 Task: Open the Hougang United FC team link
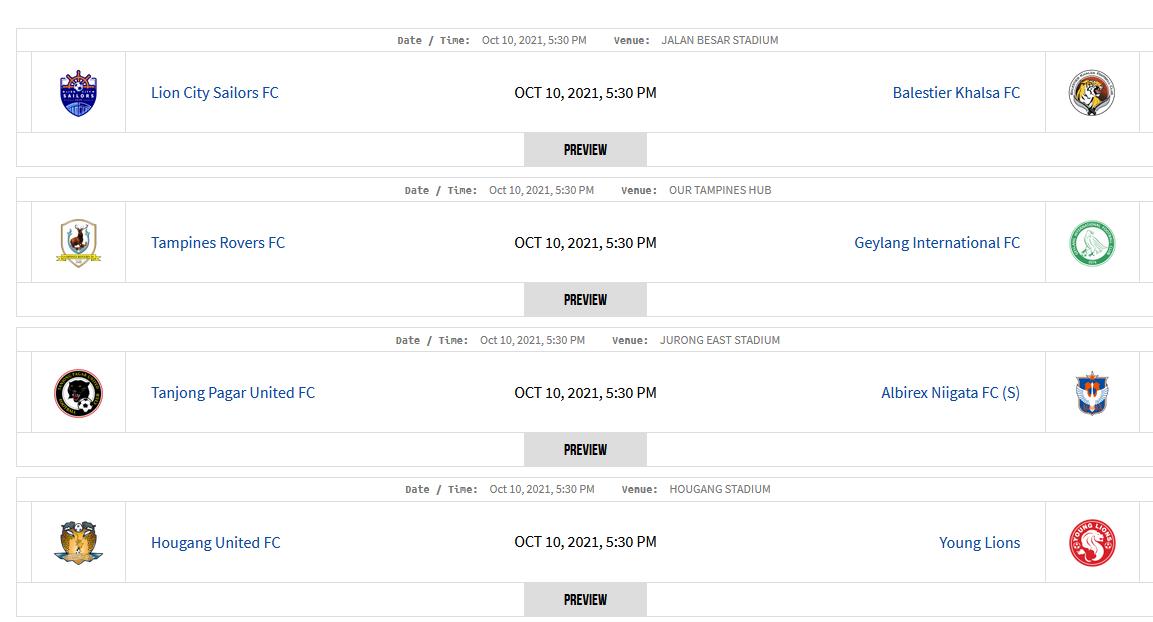coord(215,543)
